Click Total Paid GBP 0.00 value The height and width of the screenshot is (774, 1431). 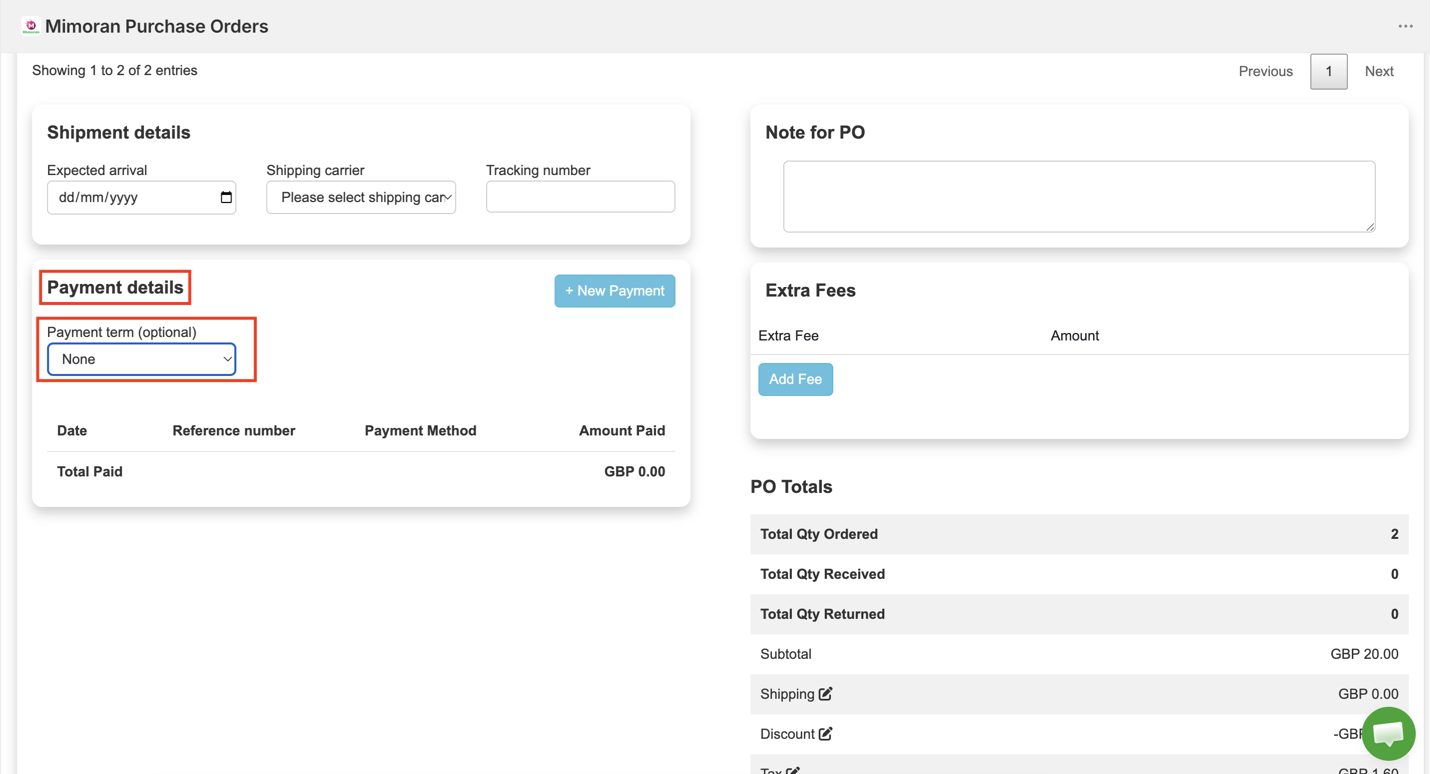[635, 471]
